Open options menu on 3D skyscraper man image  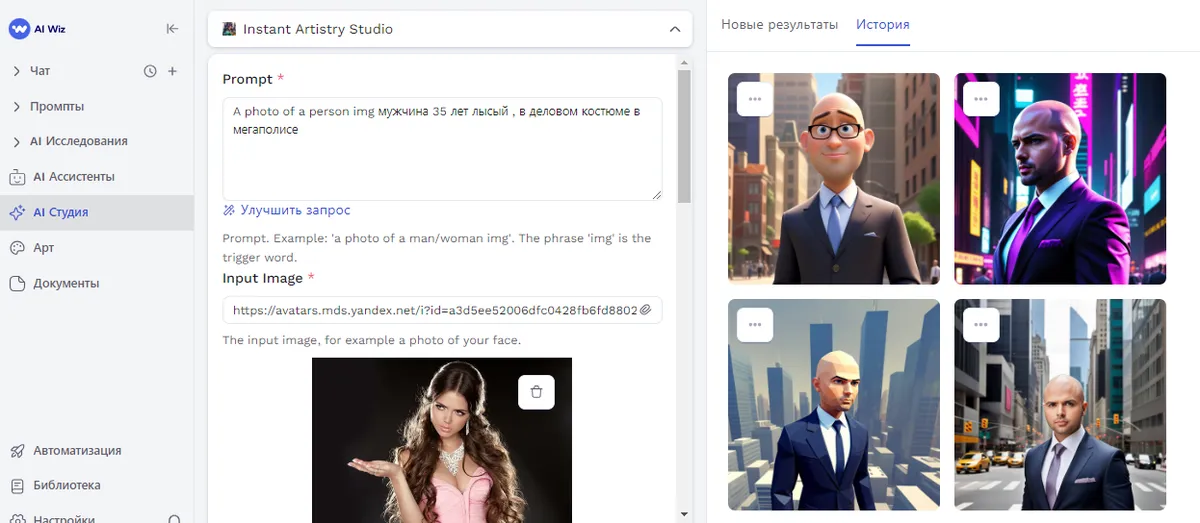(x=755, y=324)
